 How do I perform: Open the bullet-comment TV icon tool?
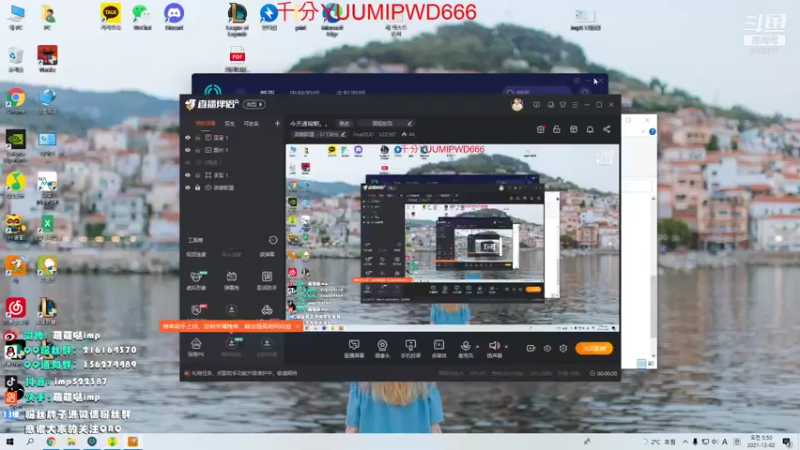231,280
